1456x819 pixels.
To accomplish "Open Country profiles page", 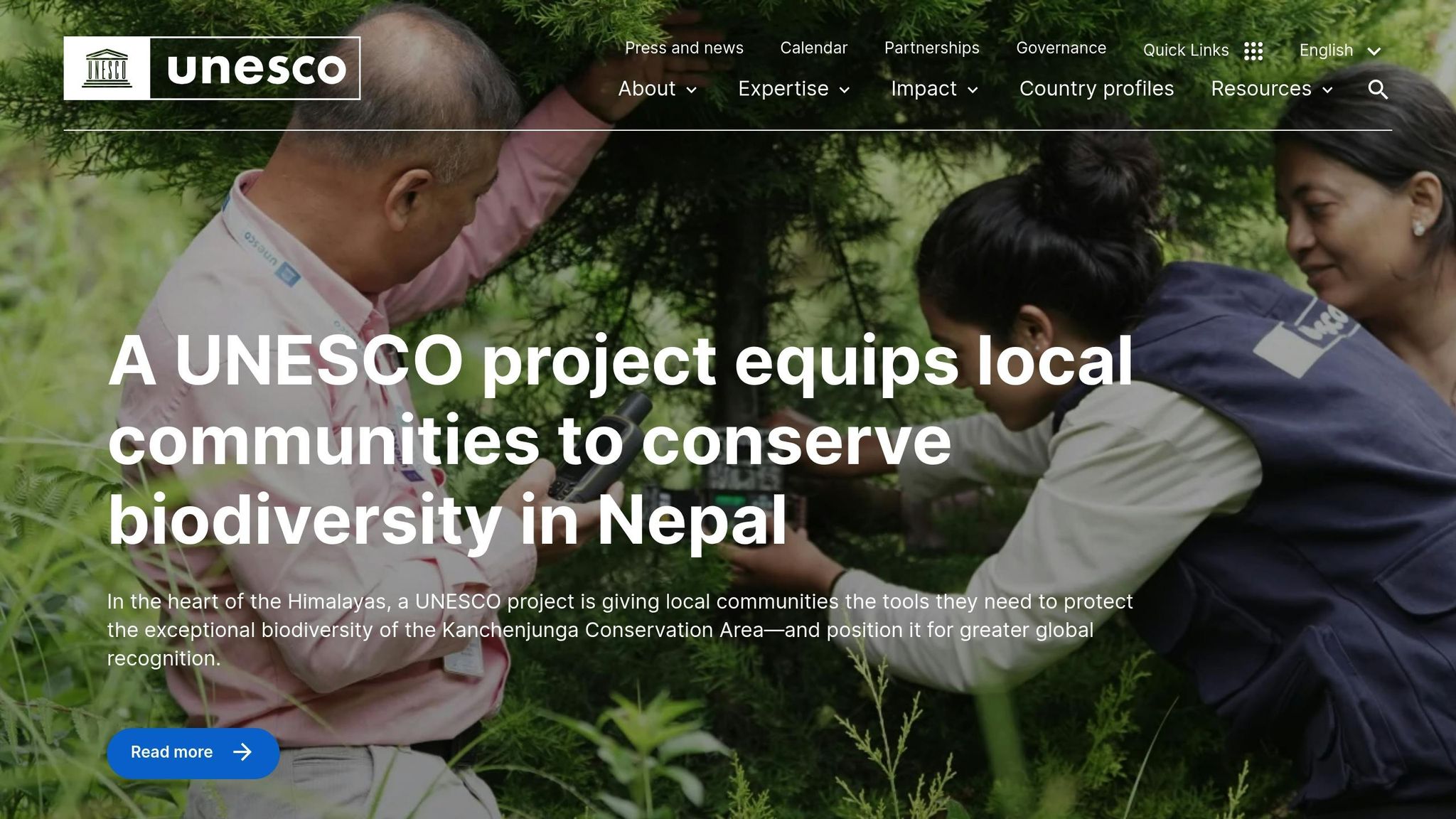I will pos(1096,89).
